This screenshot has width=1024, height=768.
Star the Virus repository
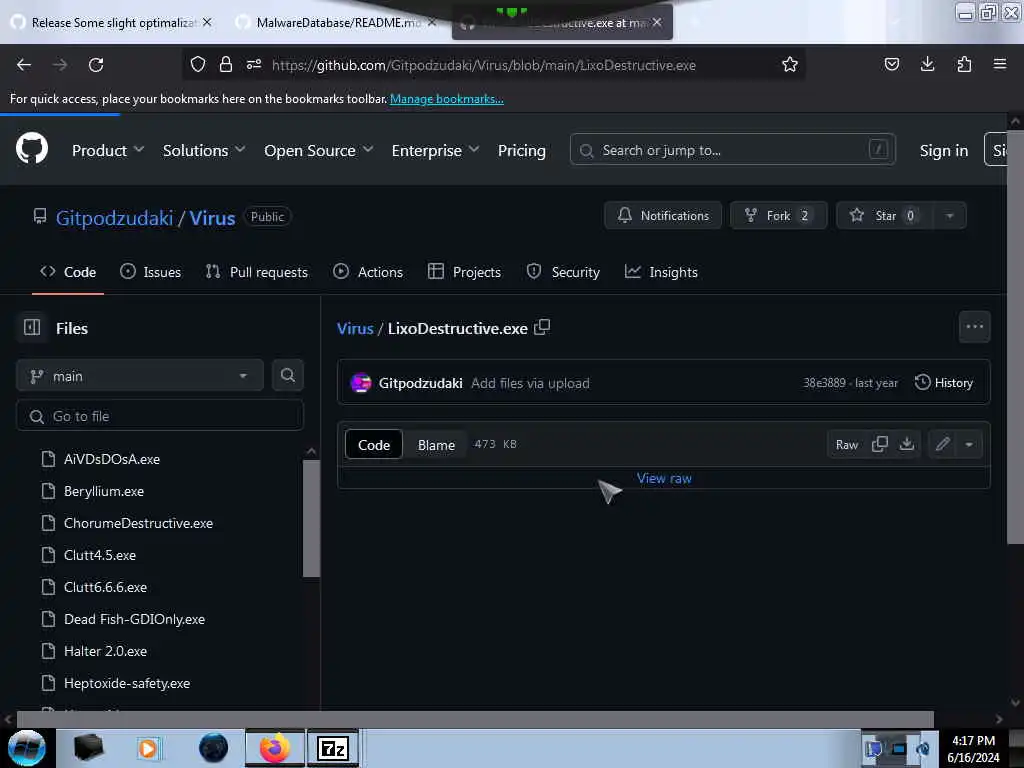point(885,216)
